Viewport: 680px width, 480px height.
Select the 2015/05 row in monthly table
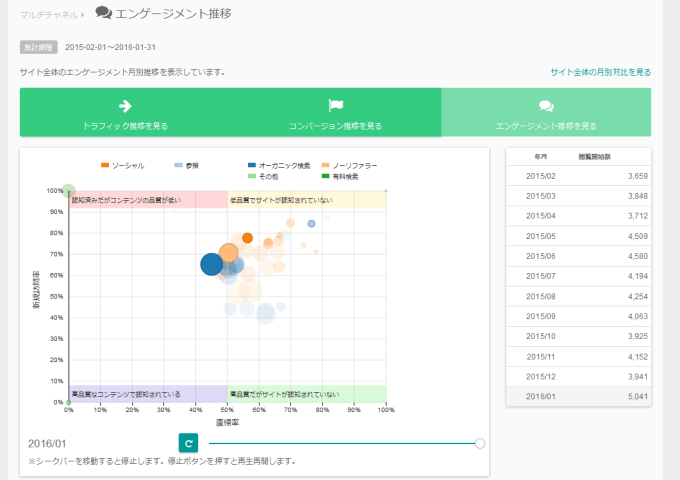pos(578,236)
